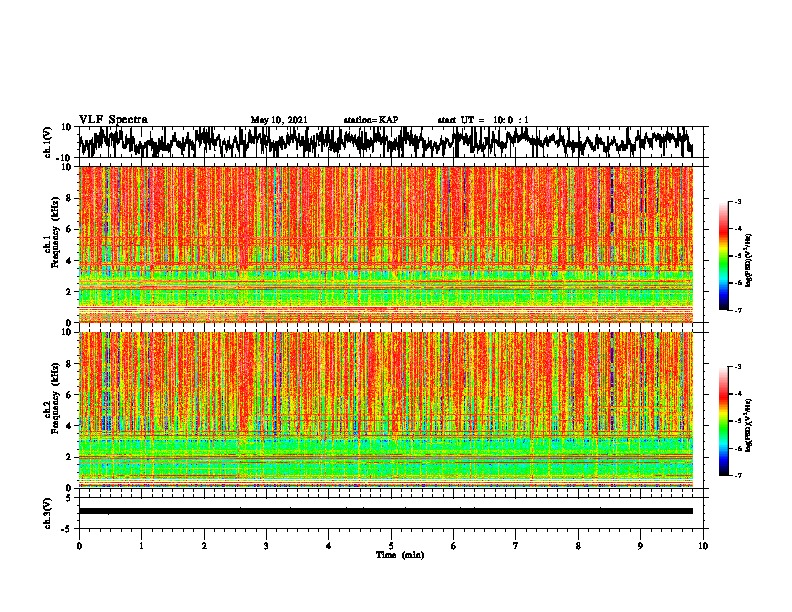Click the upper color scale bar for ch.1

pos(724,256)
